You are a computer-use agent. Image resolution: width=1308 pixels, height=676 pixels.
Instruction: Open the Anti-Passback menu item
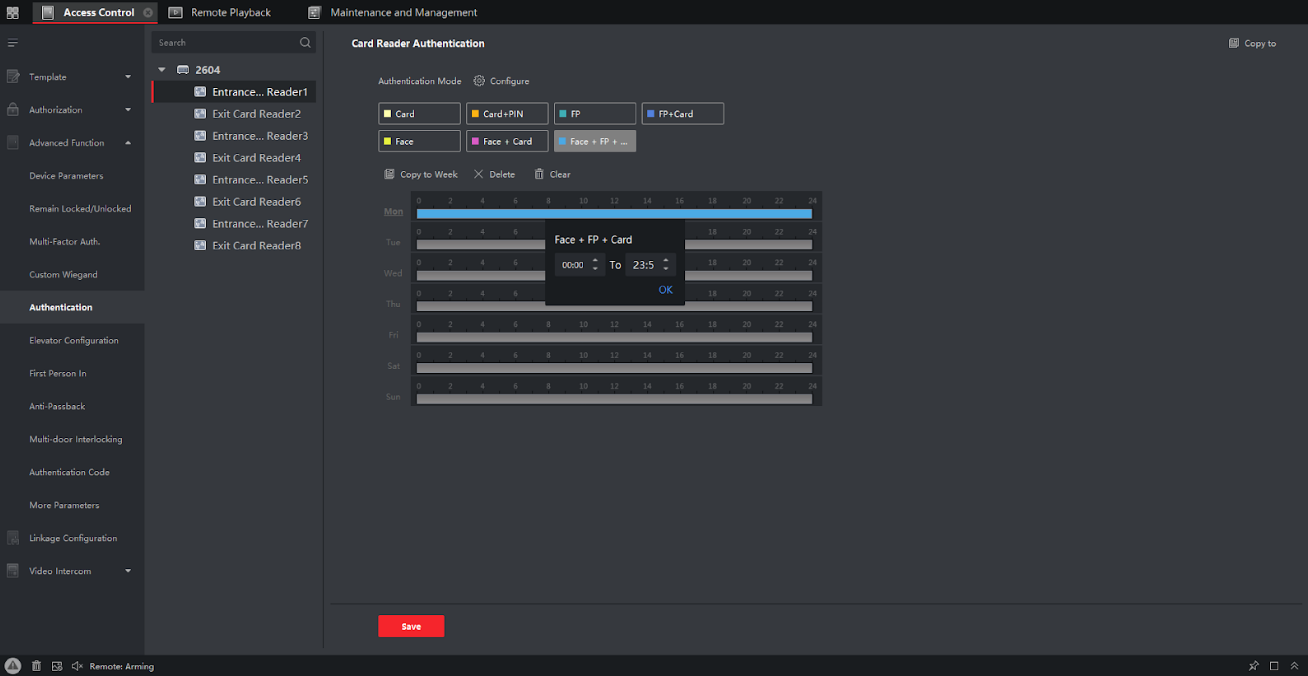57,406
